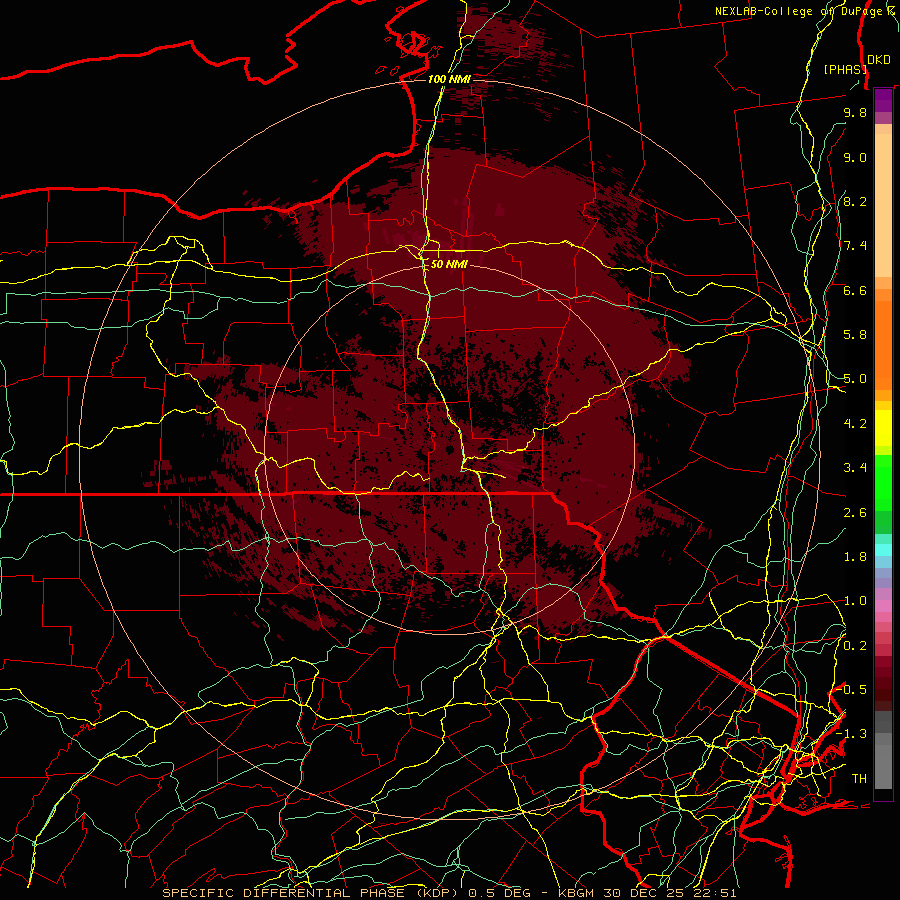This screenshot has width=900, height=900.
Task: Click the TH label at the legend bottom
Action: (x=859, y=779)
